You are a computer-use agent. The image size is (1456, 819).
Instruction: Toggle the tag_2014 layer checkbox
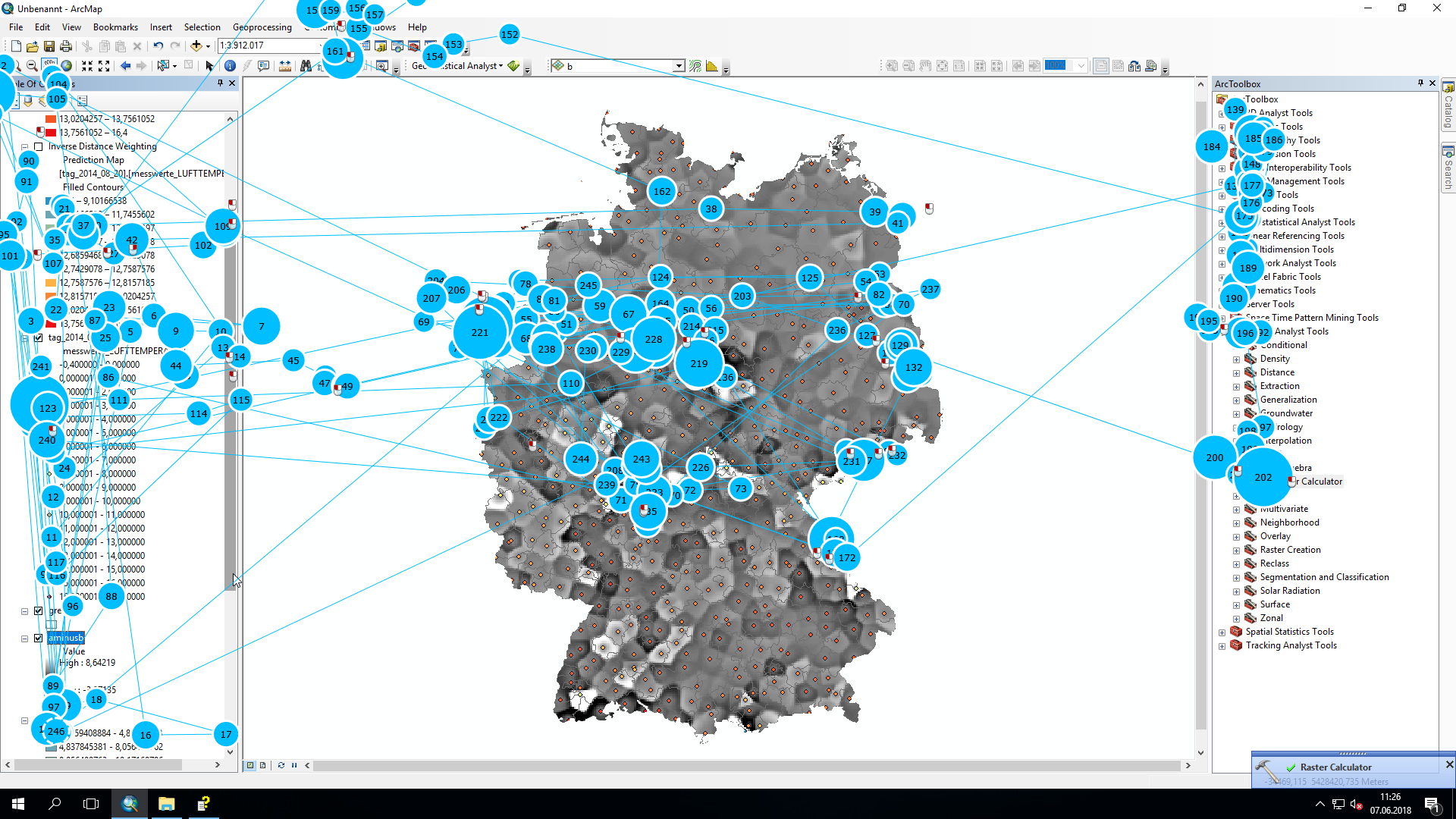39,337
